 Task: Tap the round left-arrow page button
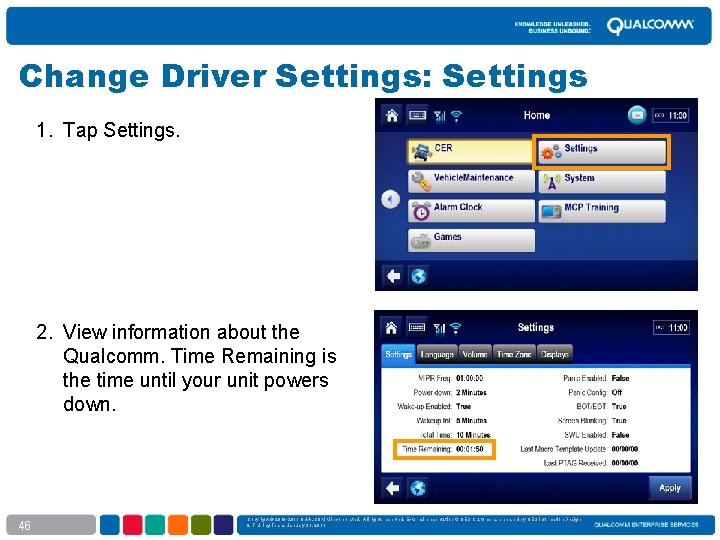[391, 200]
